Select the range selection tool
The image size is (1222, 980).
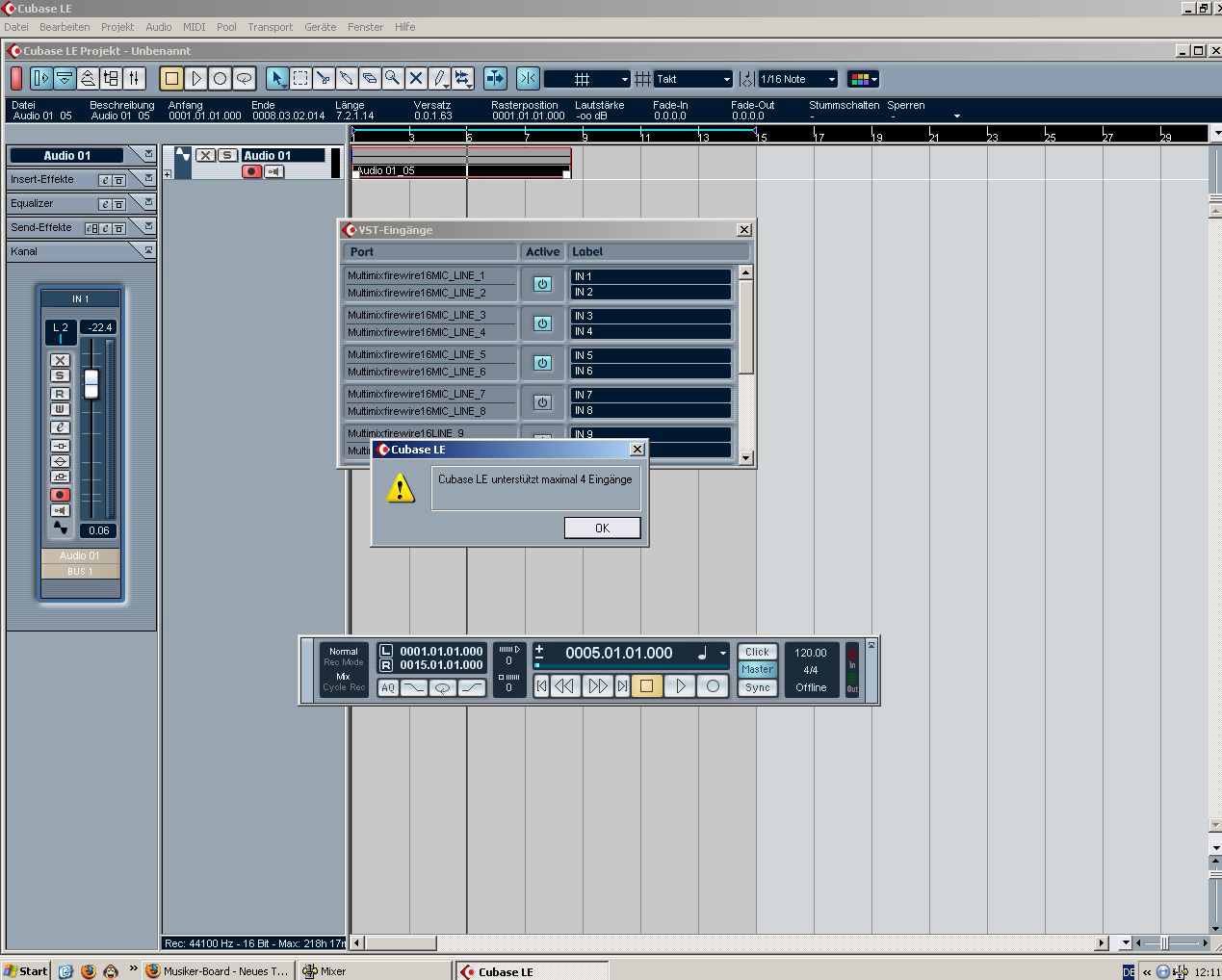coord(300,79)
